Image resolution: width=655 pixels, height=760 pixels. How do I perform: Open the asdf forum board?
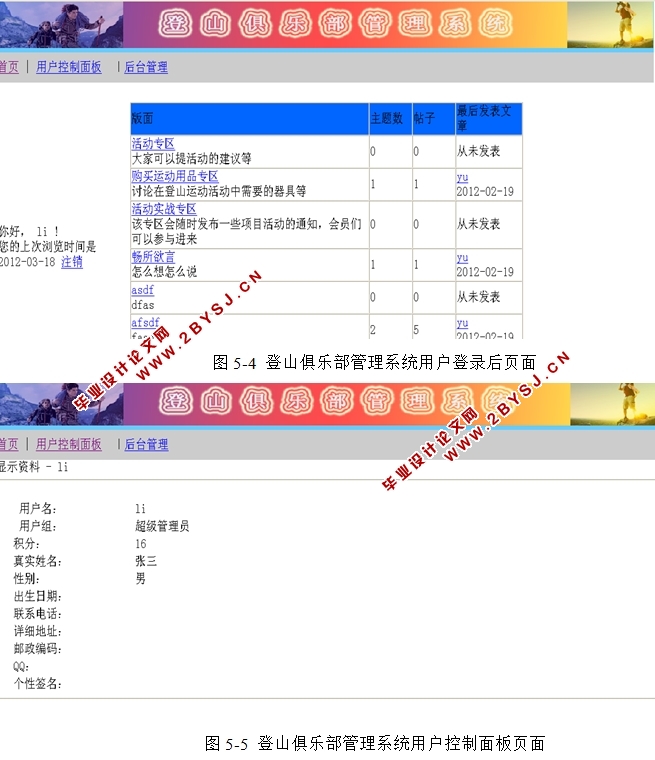[143, 290]
